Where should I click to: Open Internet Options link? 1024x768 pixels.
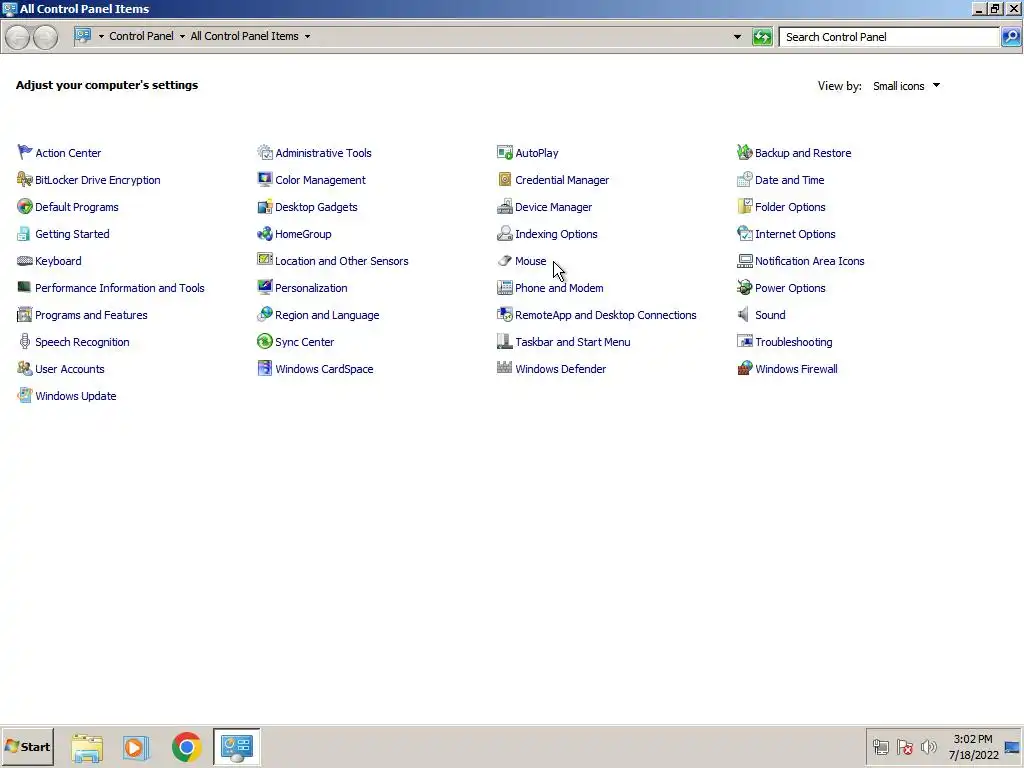tap(795, 234)
